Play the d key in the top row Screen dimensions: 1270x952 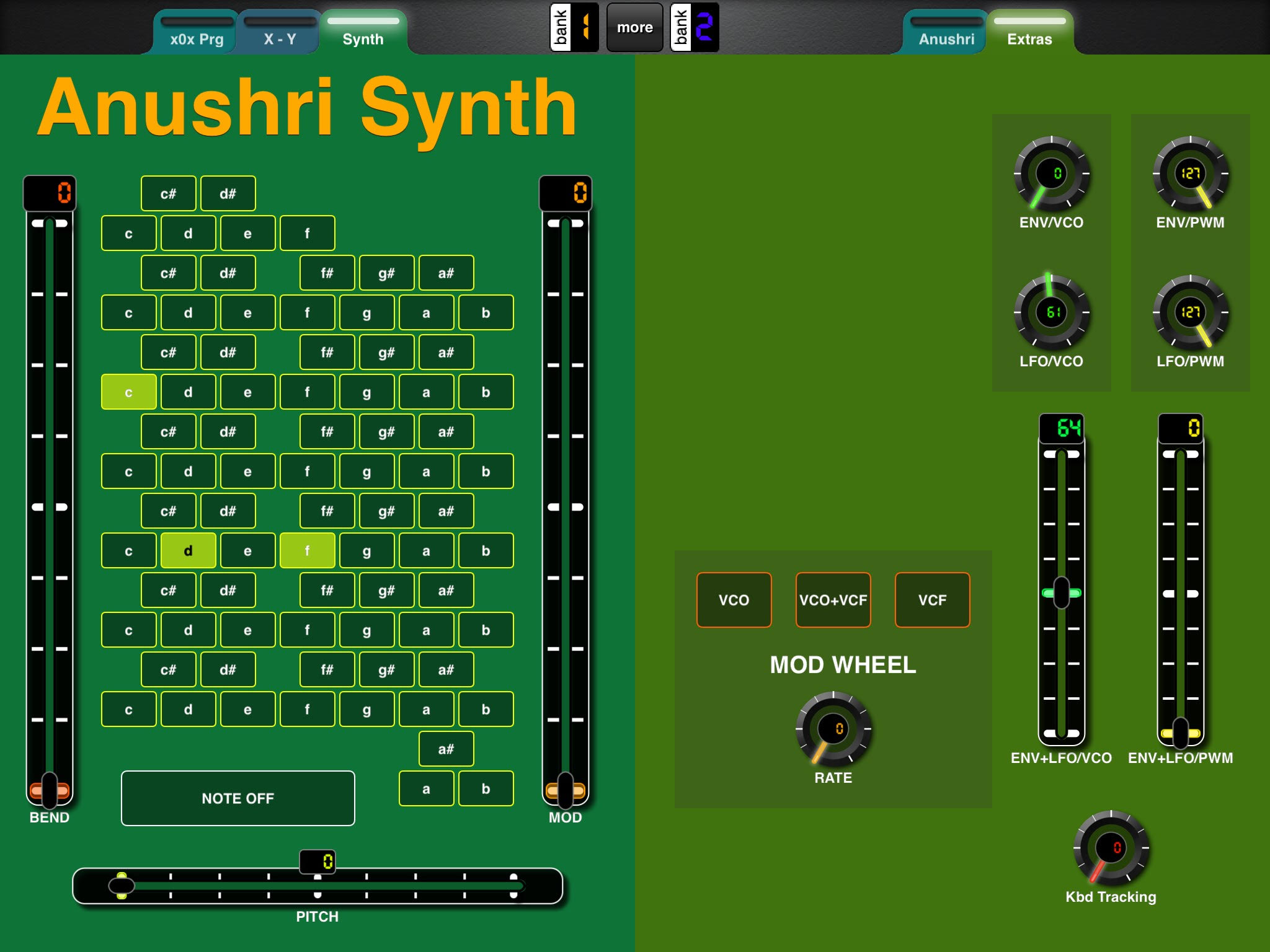click(189, 233)
